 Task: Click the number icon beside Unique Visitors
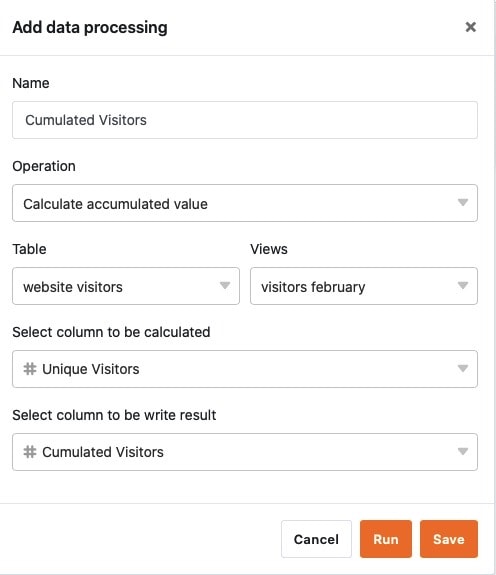30,369
